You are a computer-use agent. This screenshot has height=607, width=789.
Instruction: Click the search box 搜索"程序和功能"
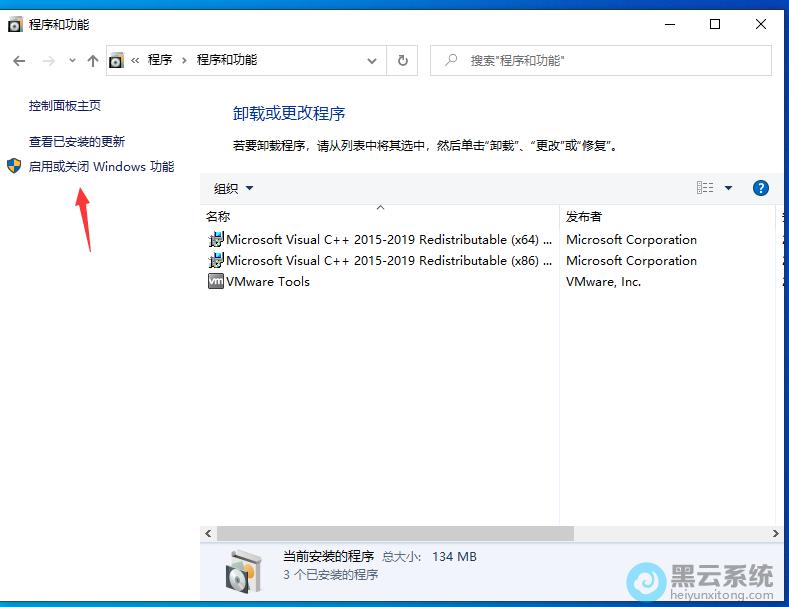[x=601, y=61]
